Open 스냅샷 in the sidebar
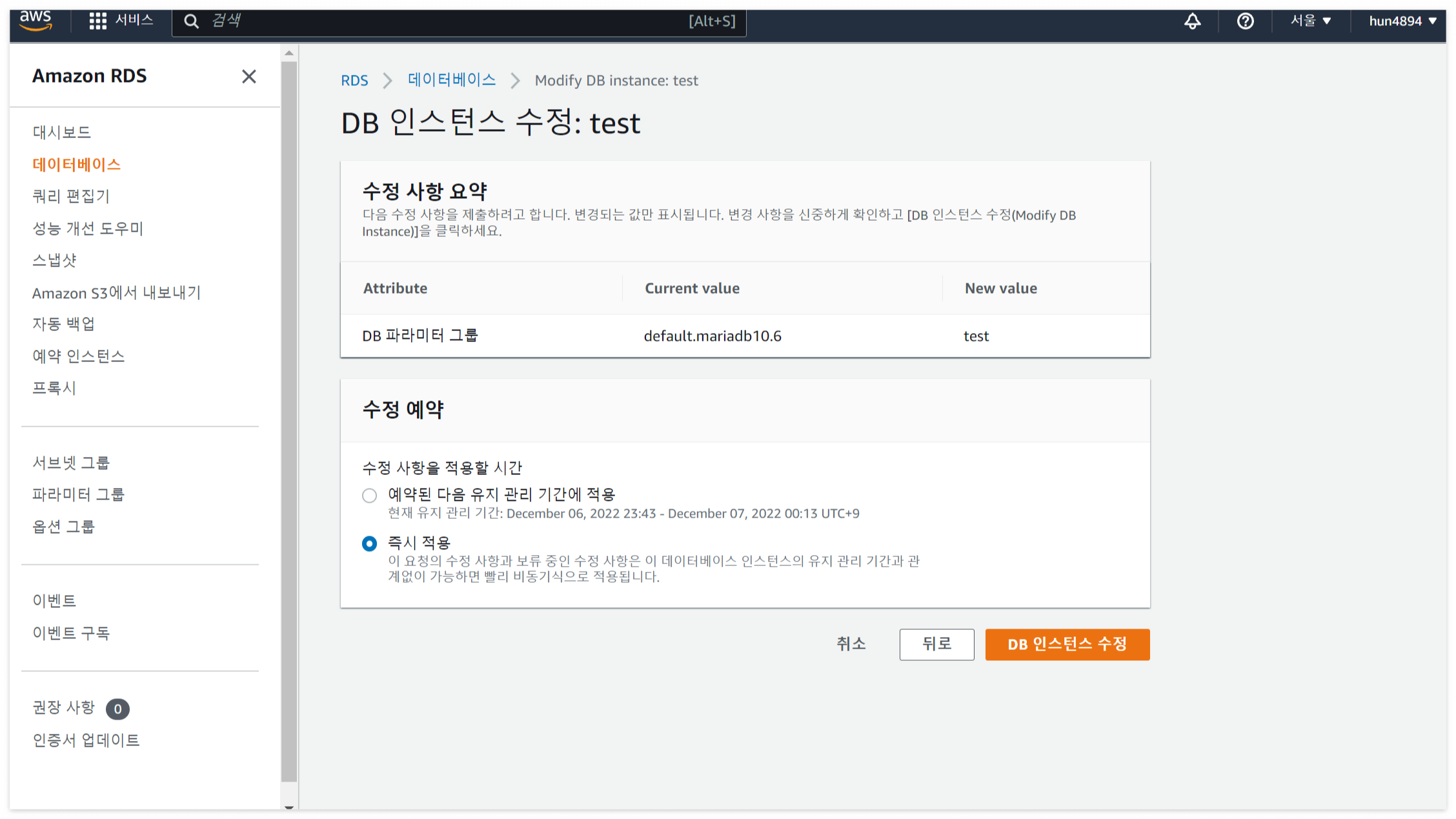This screenshot has height=819, width=1456. 54,260
